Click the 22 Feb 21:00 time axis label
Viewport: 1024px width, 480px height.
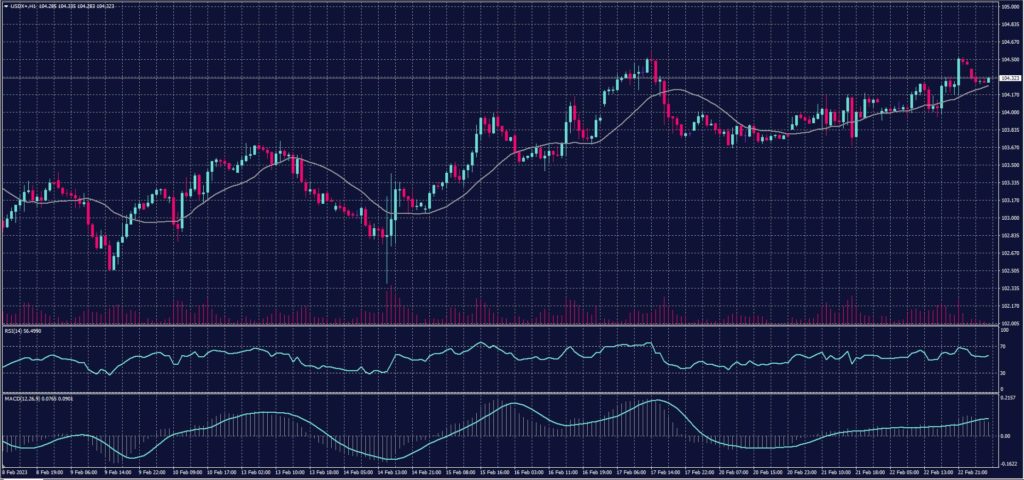tap(972, 470)
